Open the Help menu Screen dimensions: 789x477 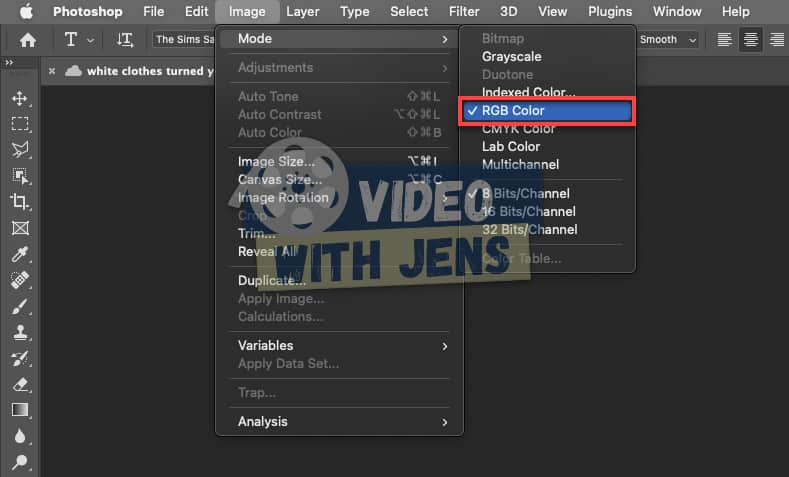(736, 11)
